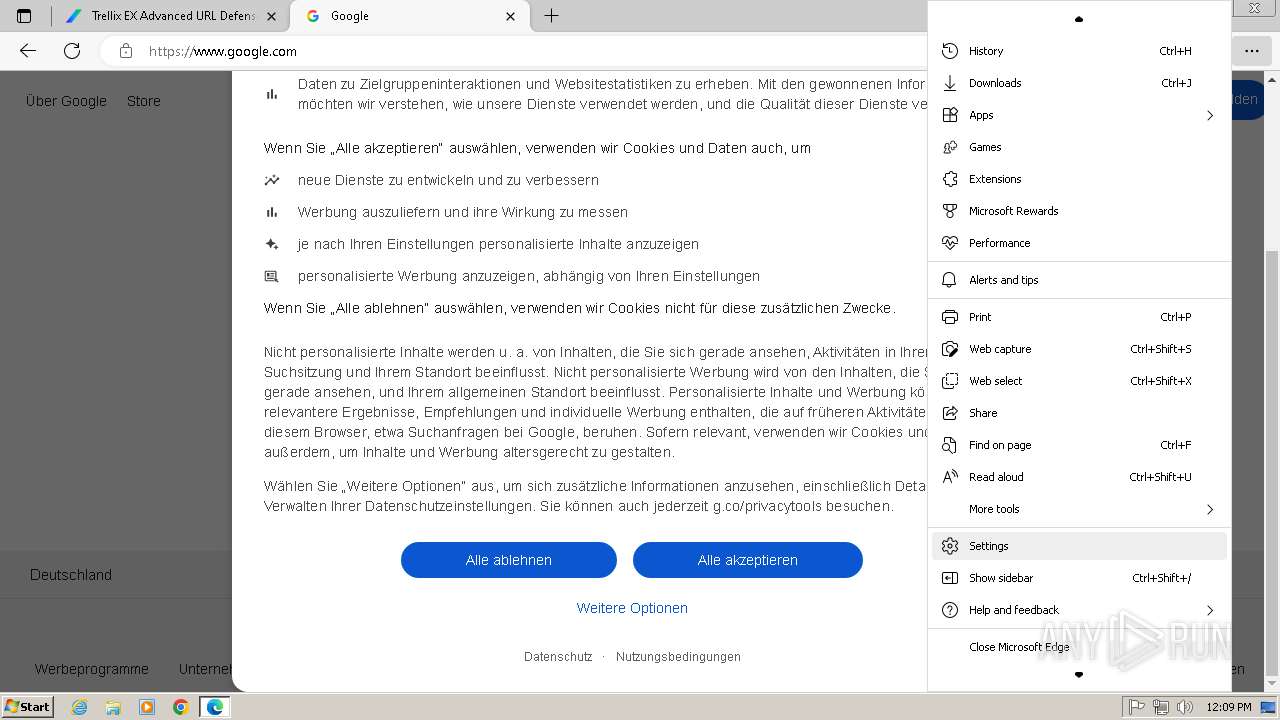This screenshot has height=720, width=1280.
Task: Click Alle akzeptieren button
Action: 748,560
